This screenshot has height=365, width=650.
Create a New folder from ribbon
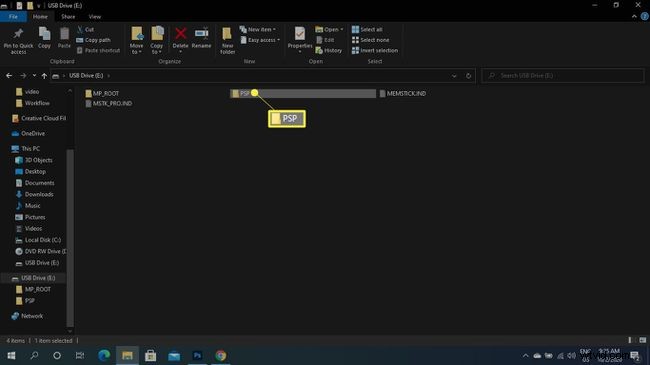point(228,40)
